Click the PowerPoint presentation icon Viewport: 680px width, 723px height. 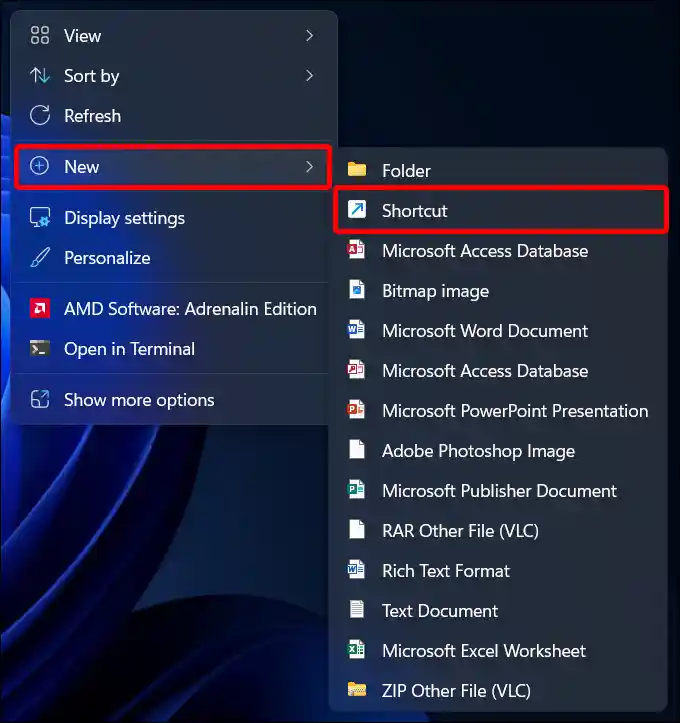click(x=356, y=409)
